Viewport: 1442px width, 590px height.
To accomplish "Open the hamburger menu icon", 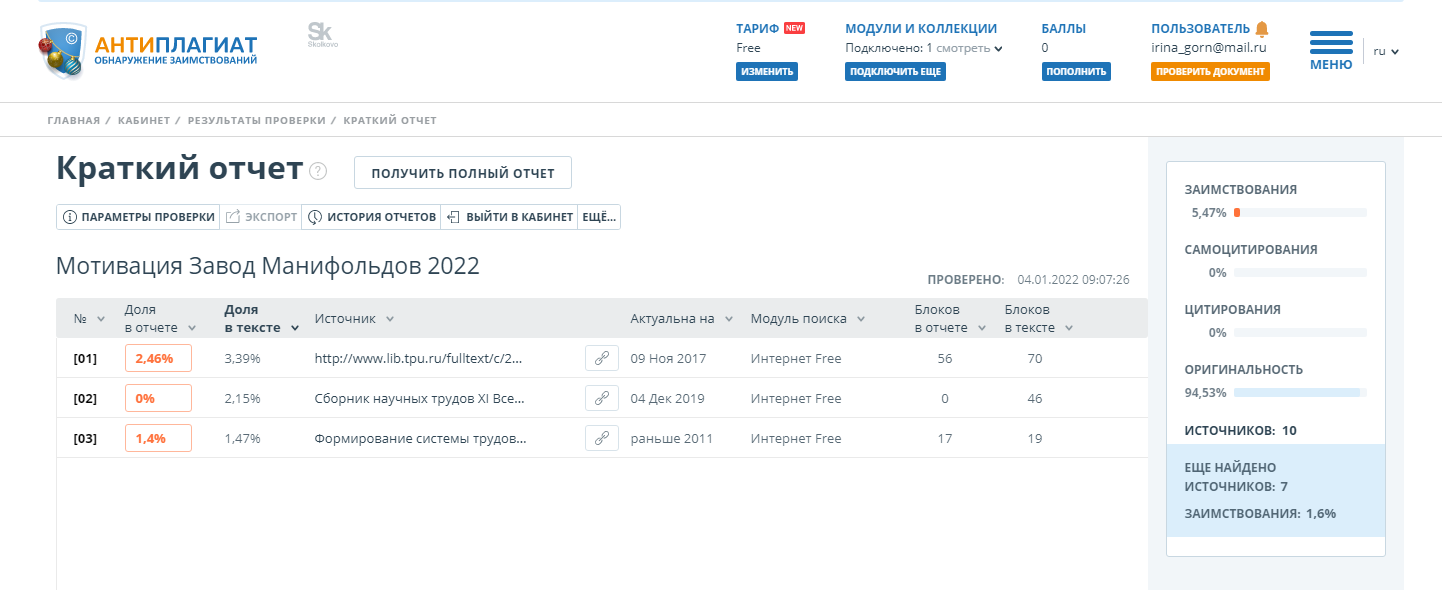I will coord(1331,43).
